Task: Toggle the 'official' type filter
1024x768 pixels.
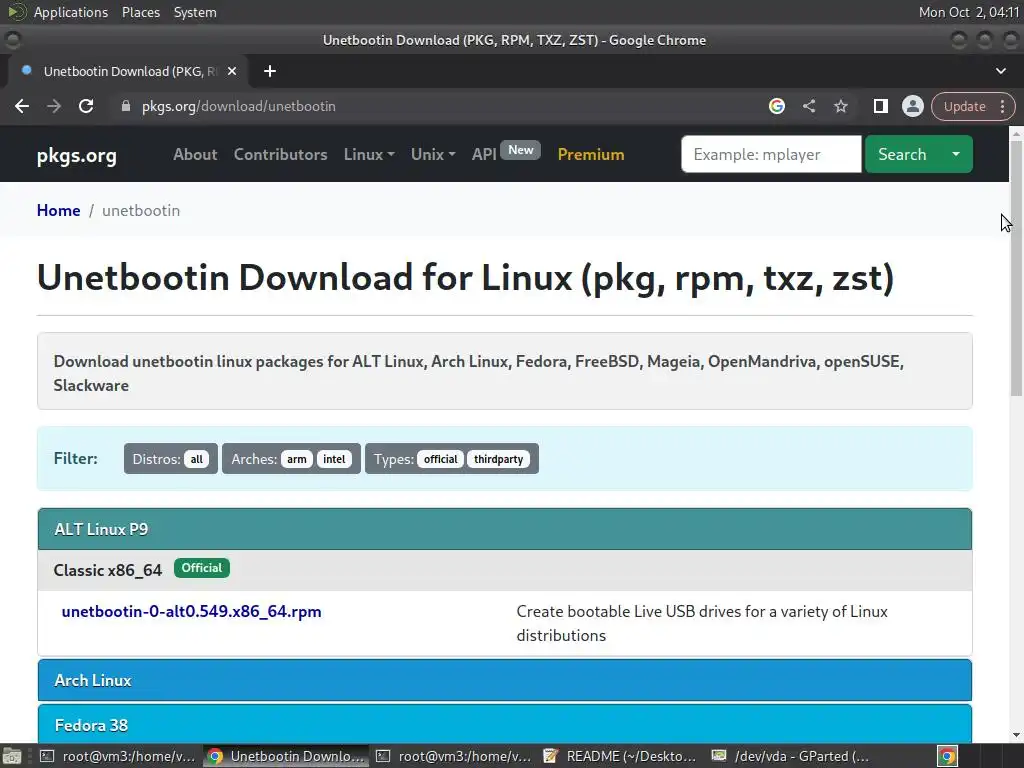Action: click(440, 459)
